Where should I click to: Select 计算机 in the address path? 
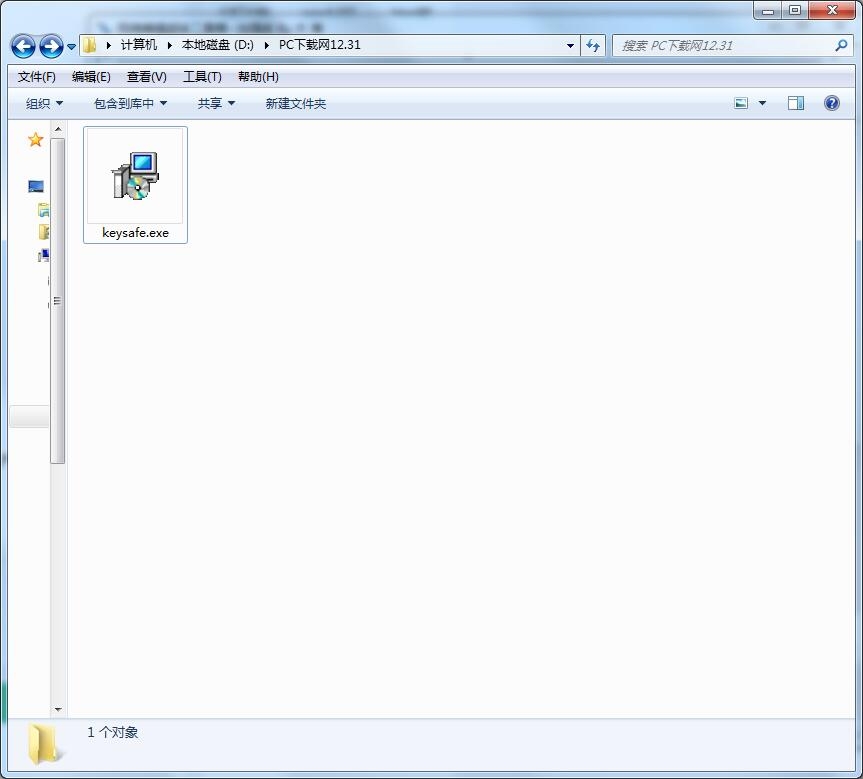[x=139, y=45]
